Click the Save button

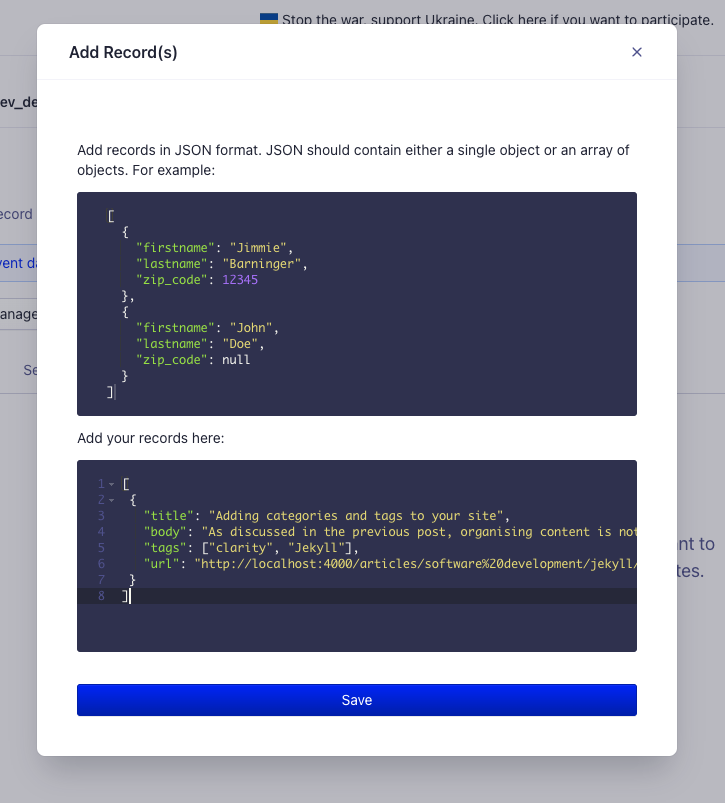[x=357, y=700]
